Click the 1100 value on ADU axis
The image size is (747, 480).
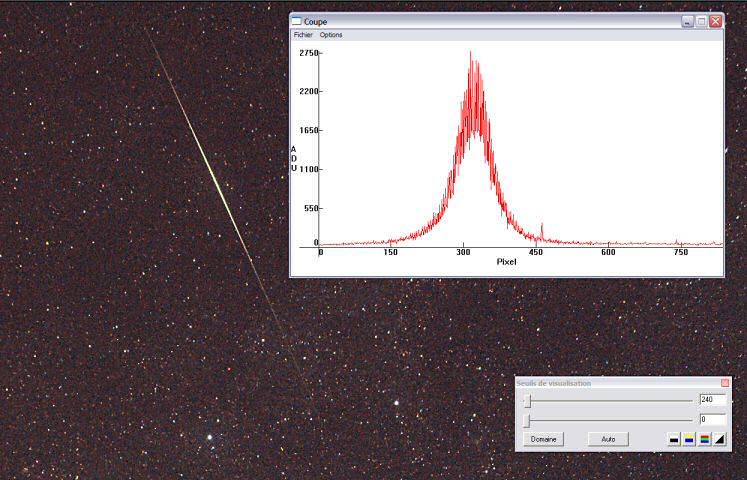[308, 169]
